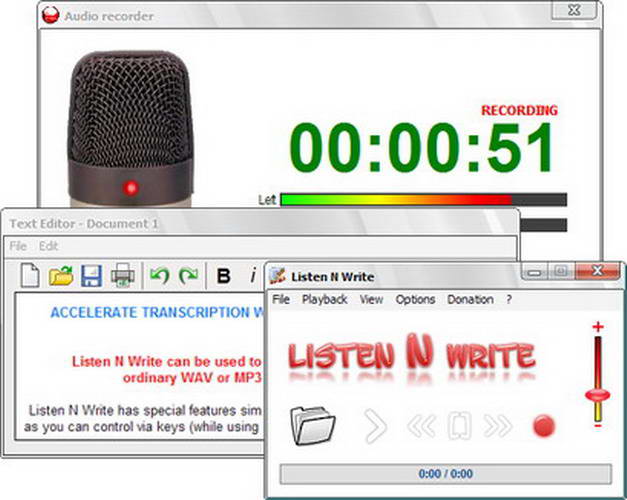The height and width of the screenshot is (500, 627).
Task: Minimize the Listen N Write window
Action: (x=534, y=272)
